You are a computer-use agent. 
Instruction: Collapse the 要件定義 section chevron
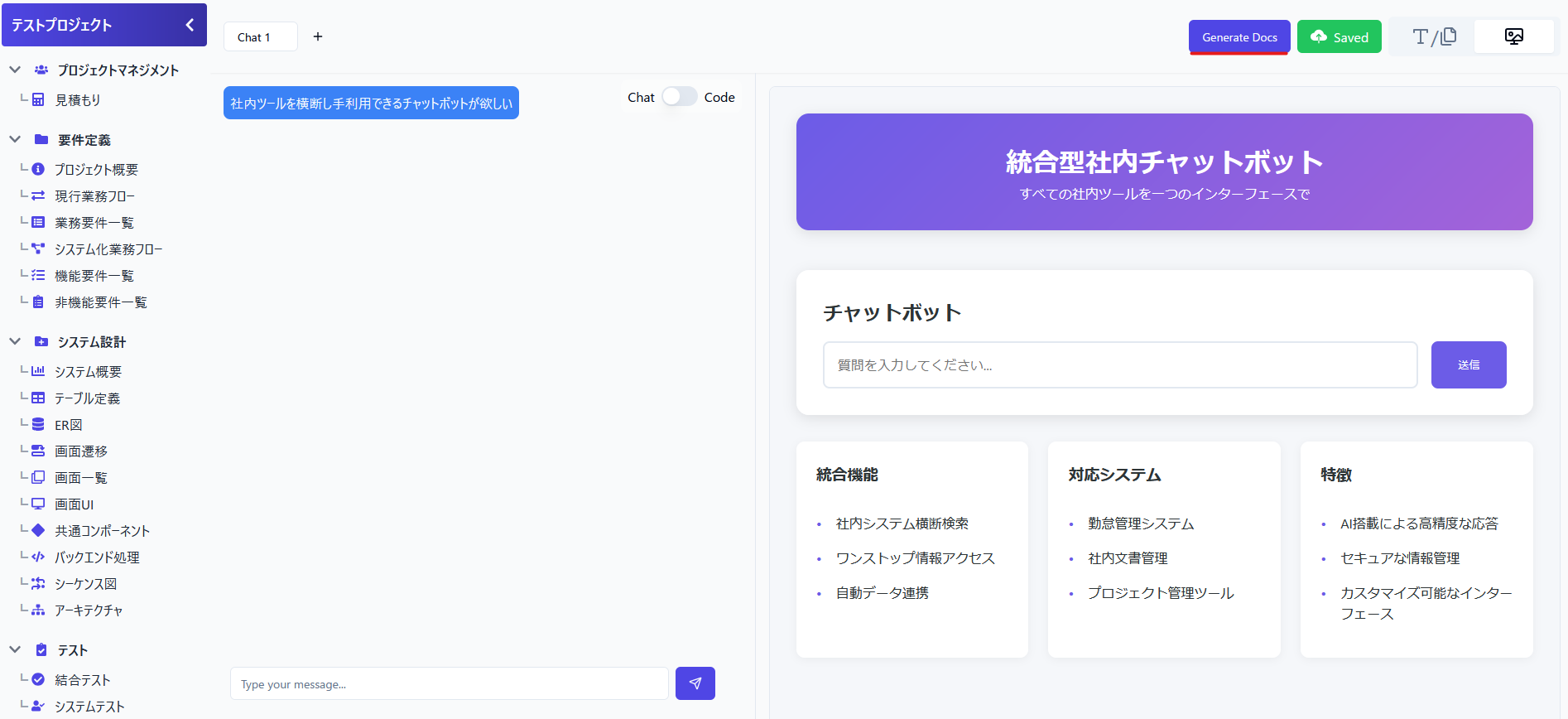(x=15, y=139)
